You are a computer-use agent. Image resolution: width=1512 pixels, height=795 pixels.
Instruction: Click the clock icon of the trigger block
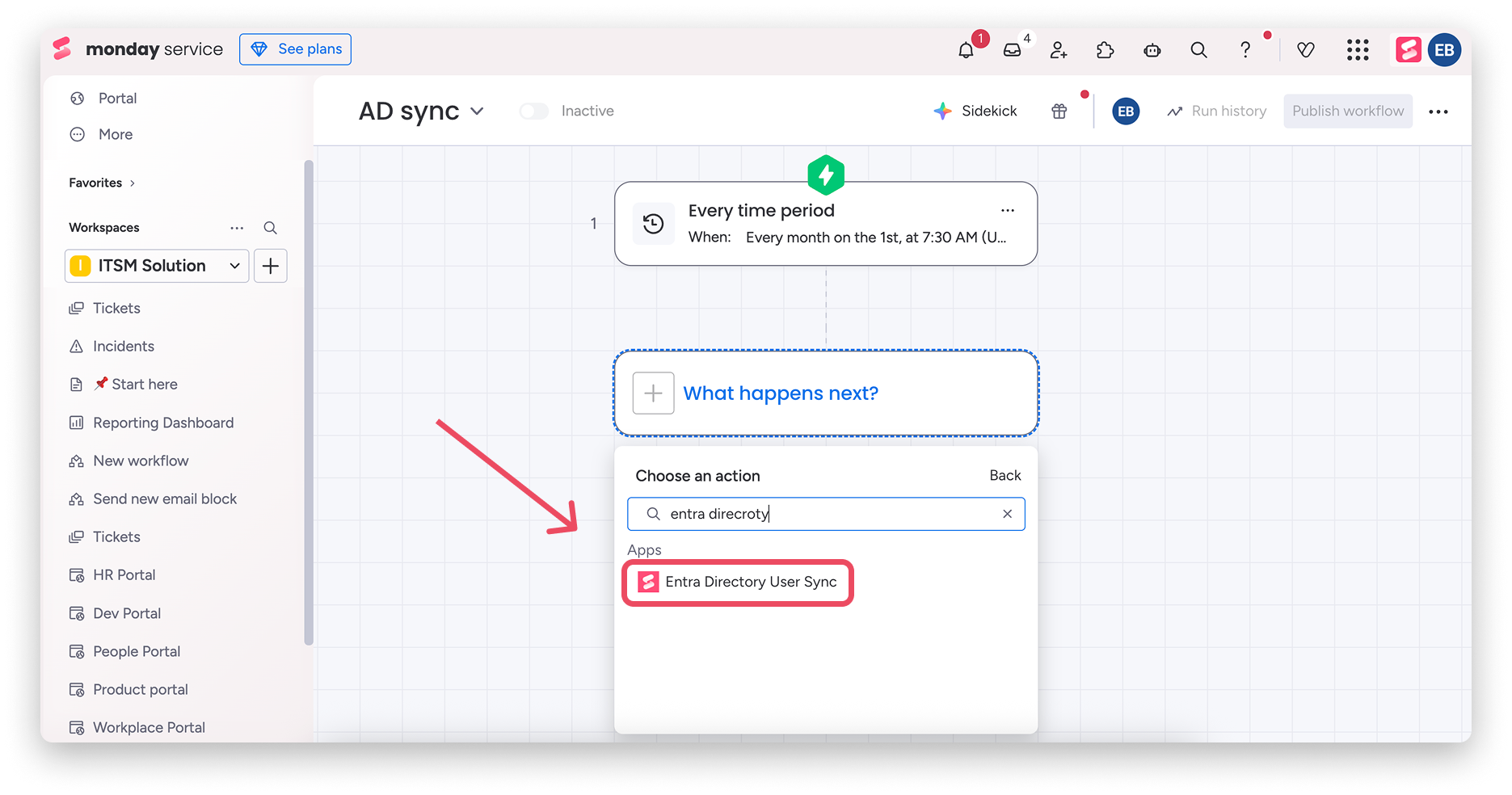[x=653, y=224]
